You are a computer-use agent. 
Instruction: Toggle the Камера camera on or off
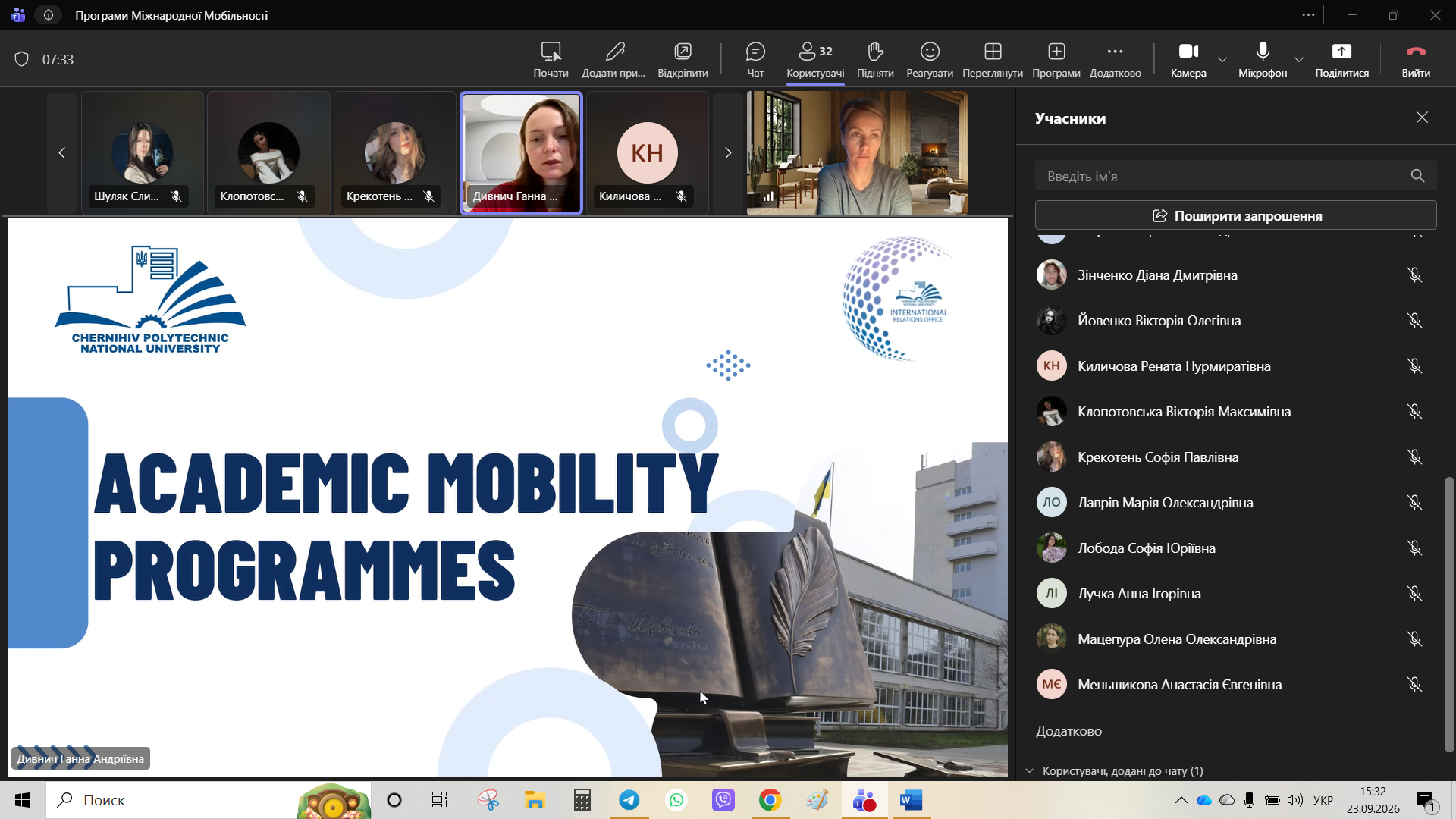tap(1188, 59)
